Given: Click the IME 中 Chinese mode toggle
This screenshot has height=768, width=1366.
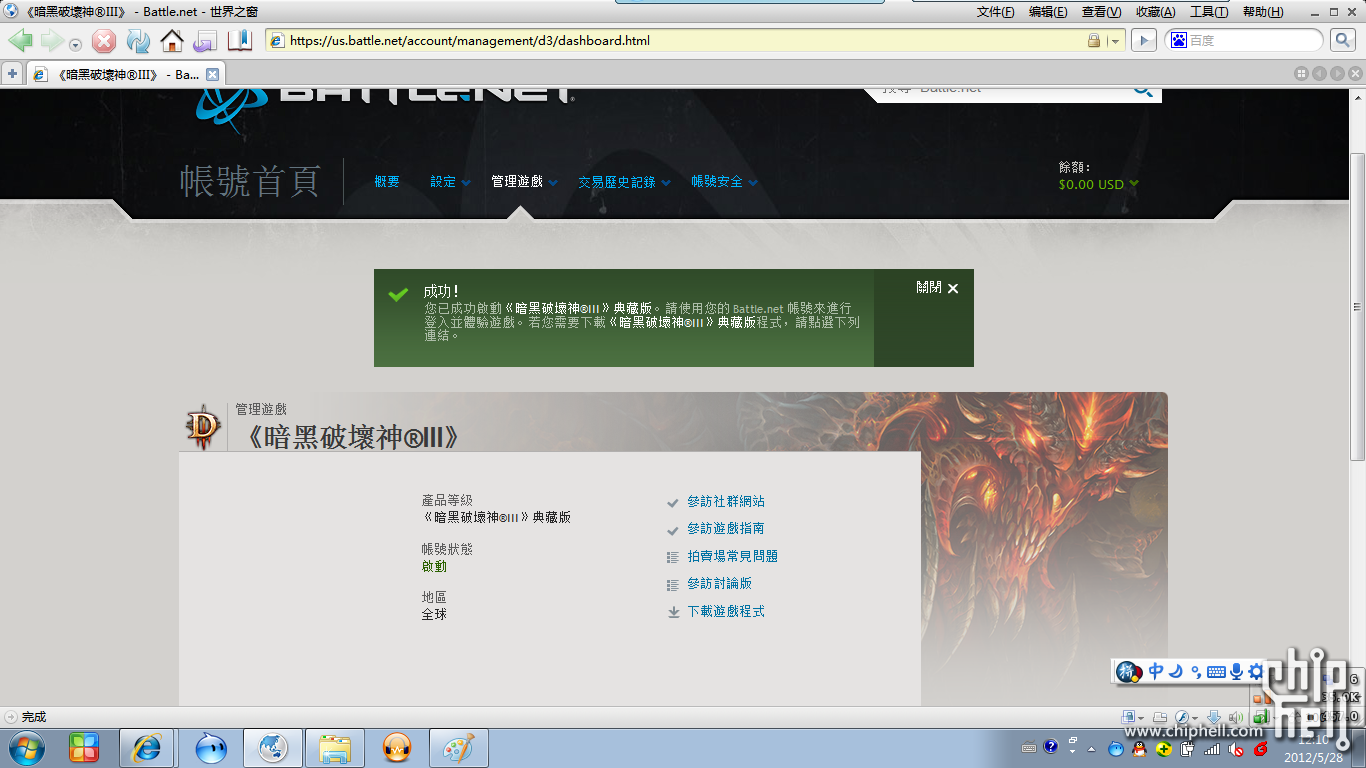Looking at the screenshot, I should pos(1156,671).
